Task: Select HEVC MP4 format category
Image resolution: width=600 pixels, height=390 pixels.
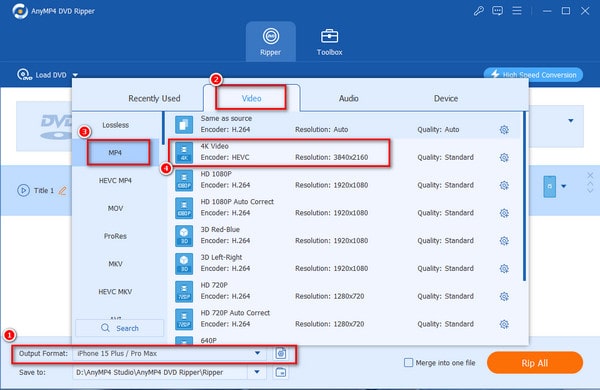Action: [x=116, y=180]
